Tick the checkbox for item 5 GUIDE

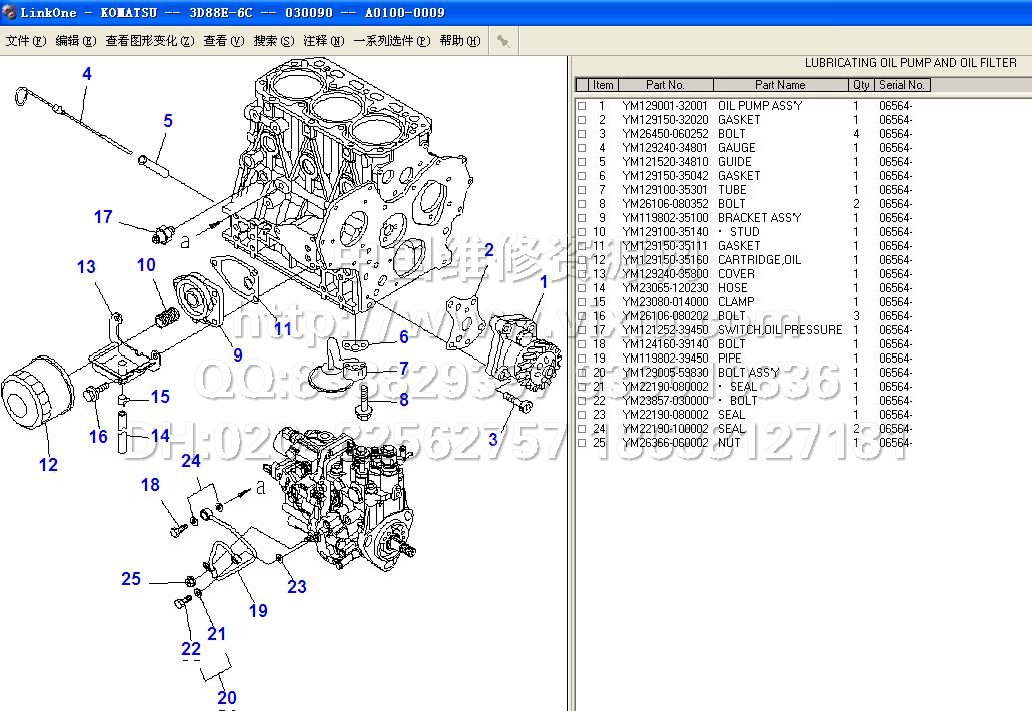coord(582,162)
